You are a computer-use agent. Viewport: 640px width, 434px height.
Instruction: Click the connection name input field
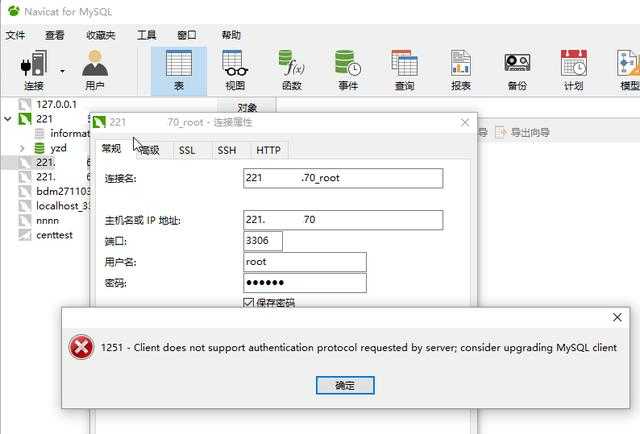click(343, 178)
